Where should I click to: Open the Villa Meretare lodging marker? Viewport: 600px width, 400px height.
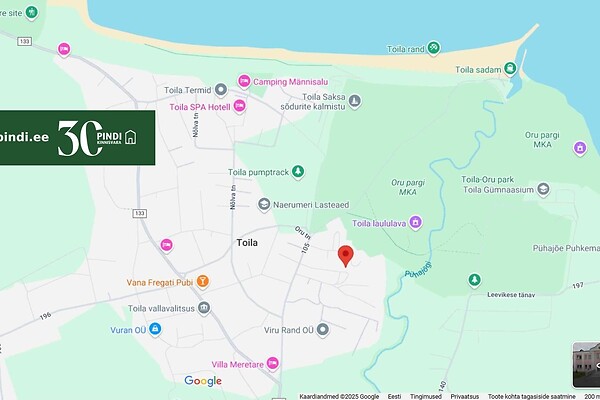(272, 363)
